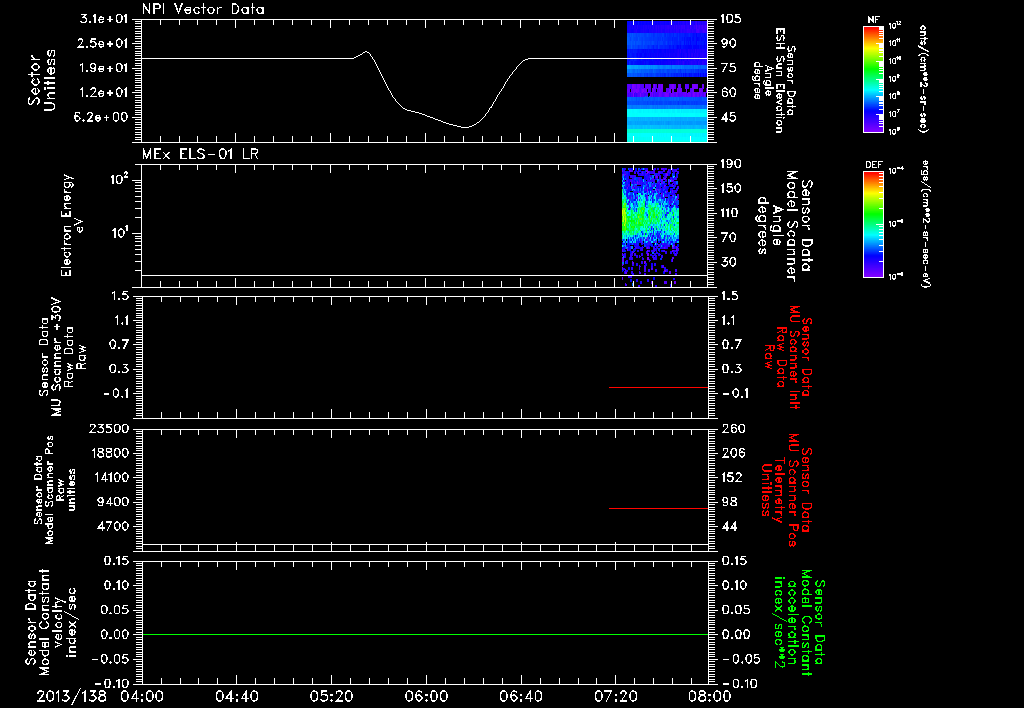This screenshot has height=708, width=1024.
Task: Click the "Electron Energy eV" axis label
Action: [72, 225]
